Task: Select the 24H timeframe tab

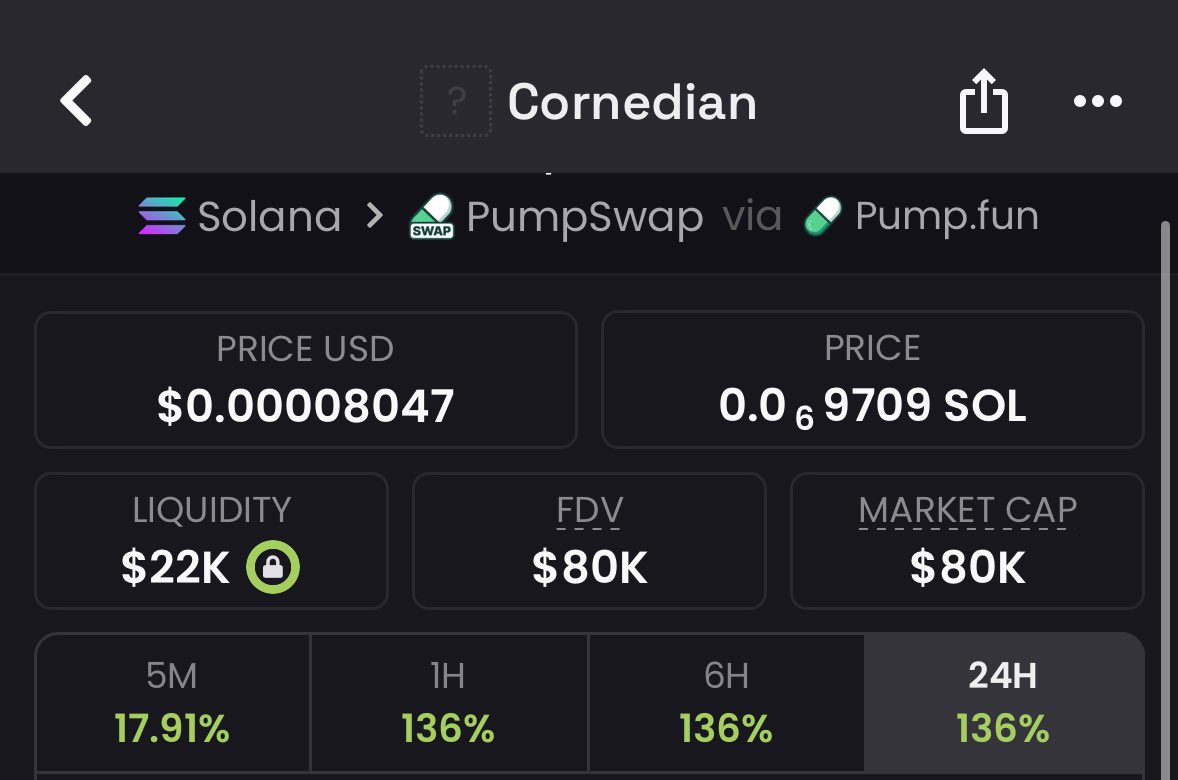Action: pos(1003,704)
